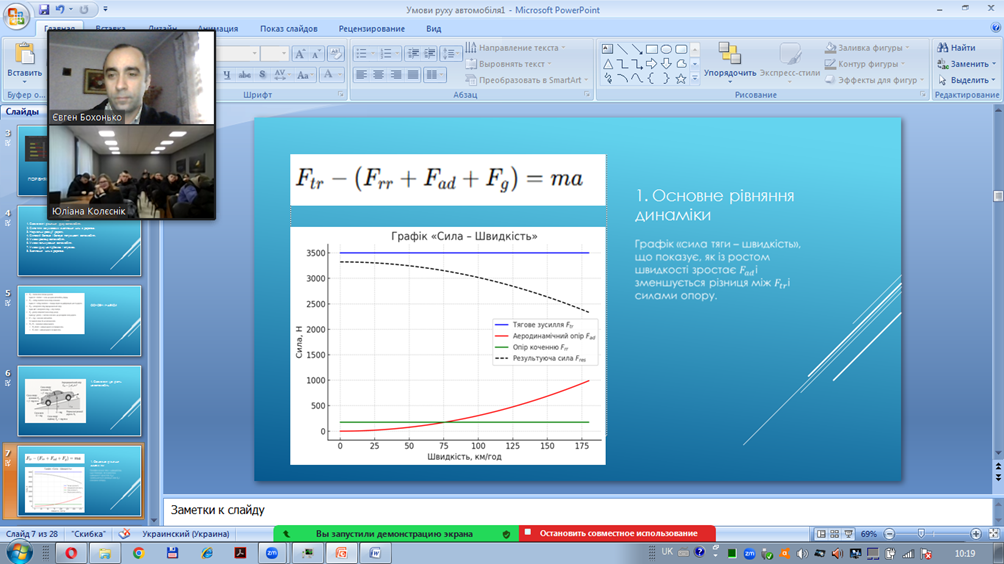This screenshot has width=1004, height=564.
Task: Save the presentation from quick access toolbar
Action: (45, 9)
